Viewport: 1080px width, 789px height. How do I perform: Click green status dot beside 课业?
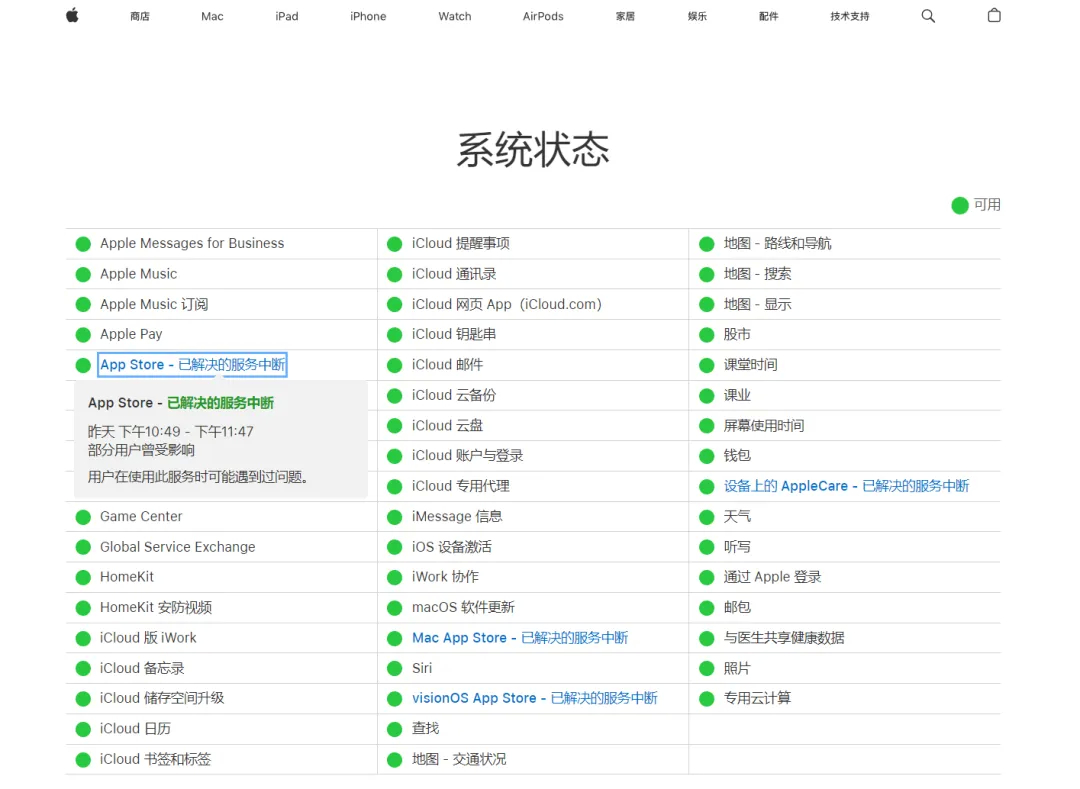(x=707, y=396)
